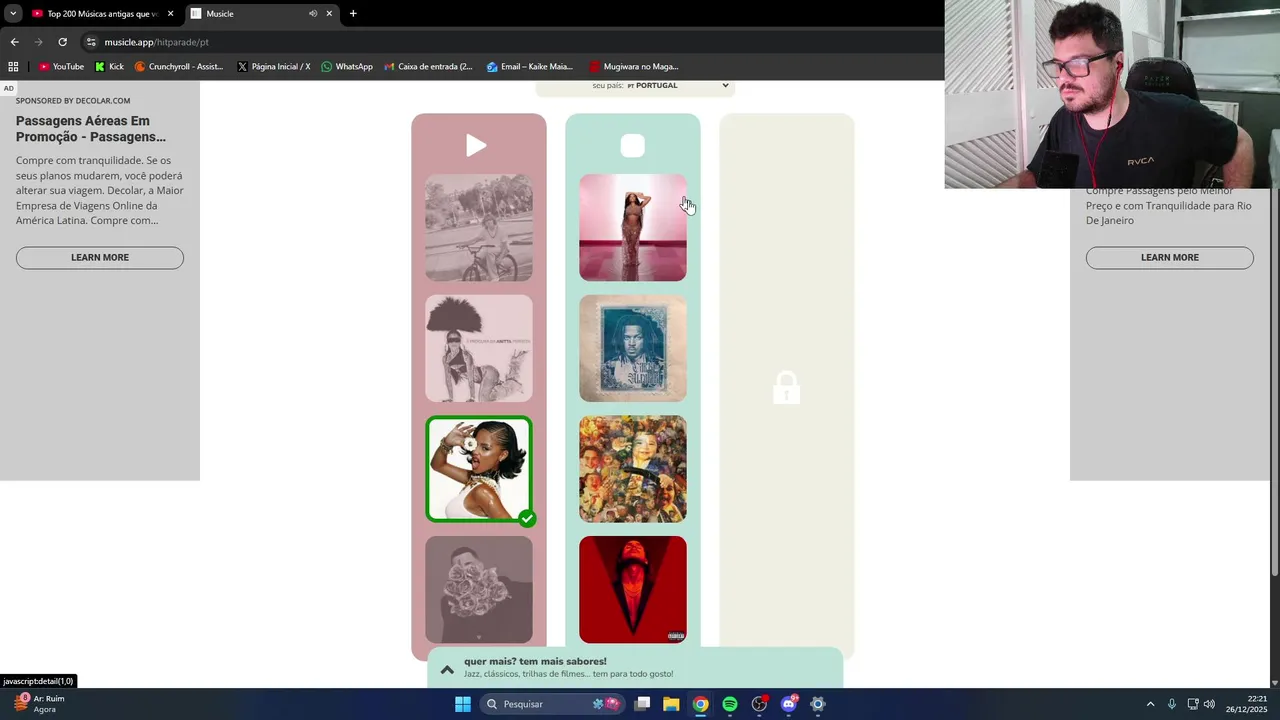Click the AD badge in the corner
1280x720 pixels.
[x=8, y=88]
